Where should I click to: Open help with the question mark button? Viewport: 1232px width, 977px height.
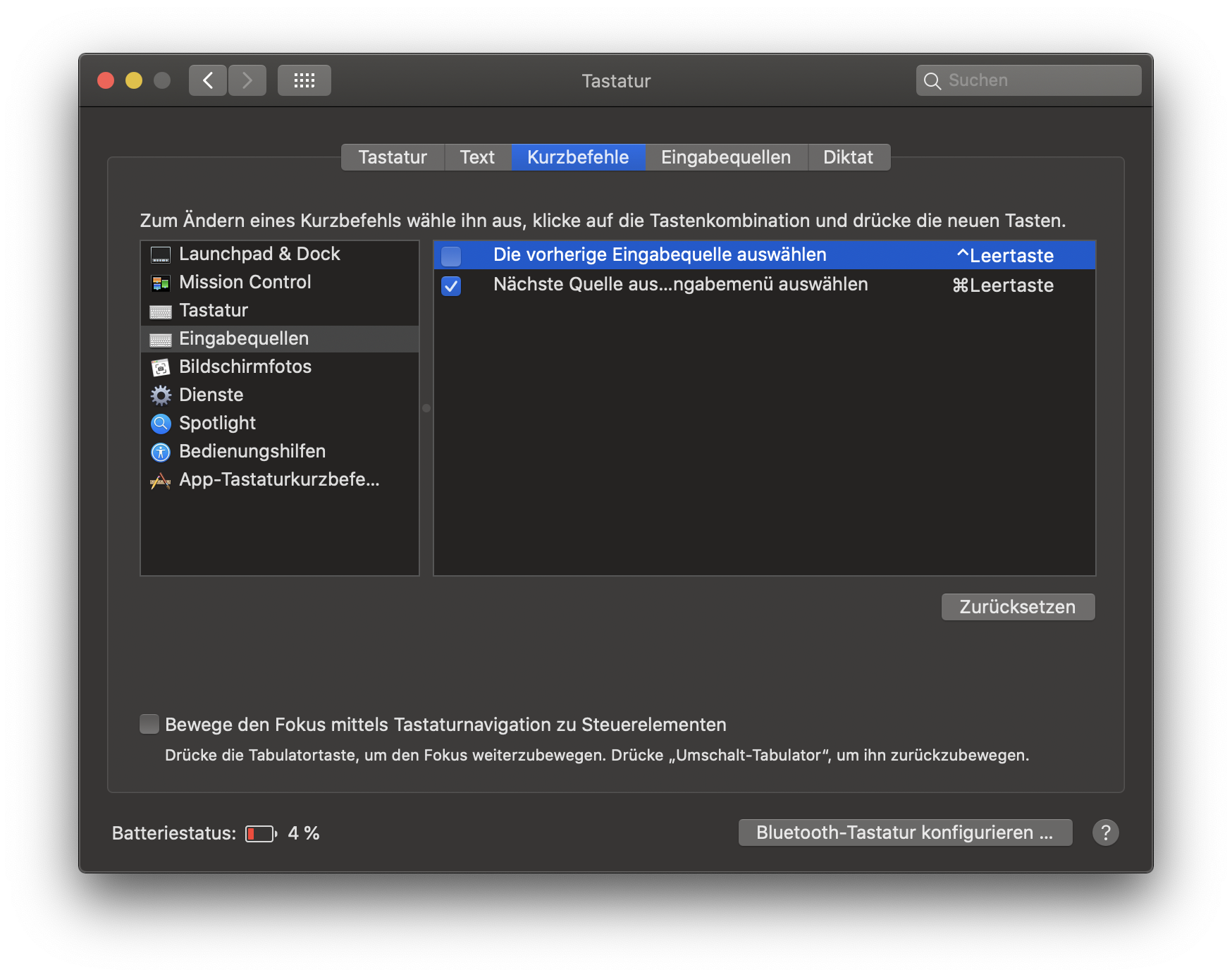[x=1106, y=832]
